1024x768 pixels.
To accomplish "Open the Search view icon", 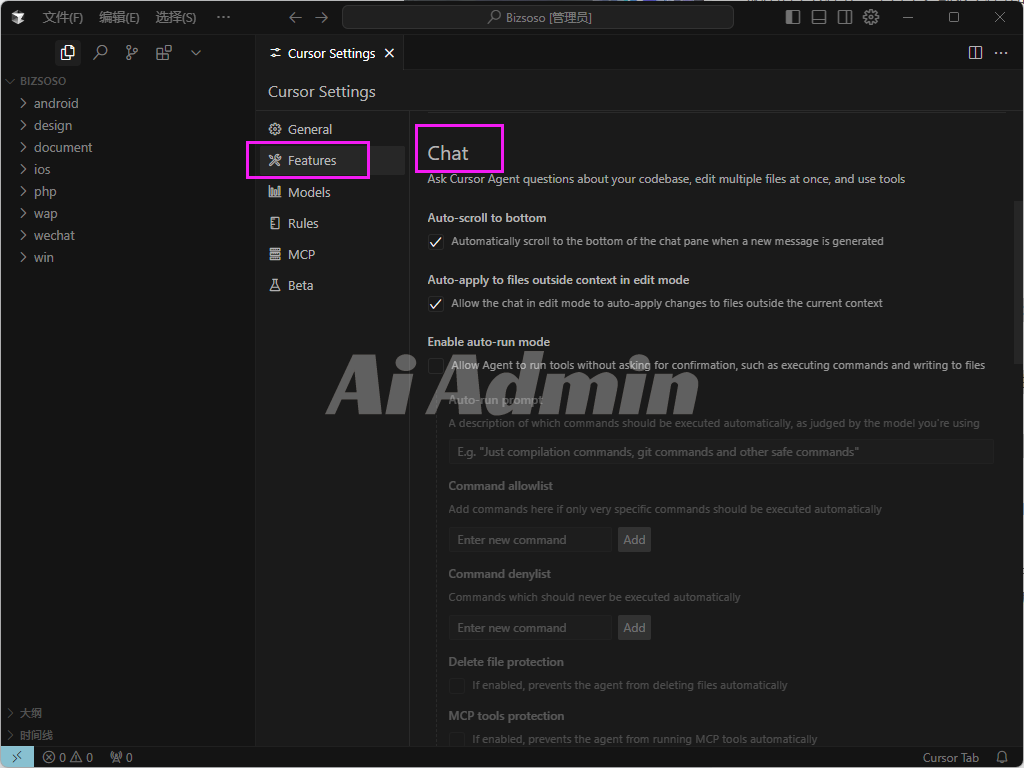I will point(100,53).
